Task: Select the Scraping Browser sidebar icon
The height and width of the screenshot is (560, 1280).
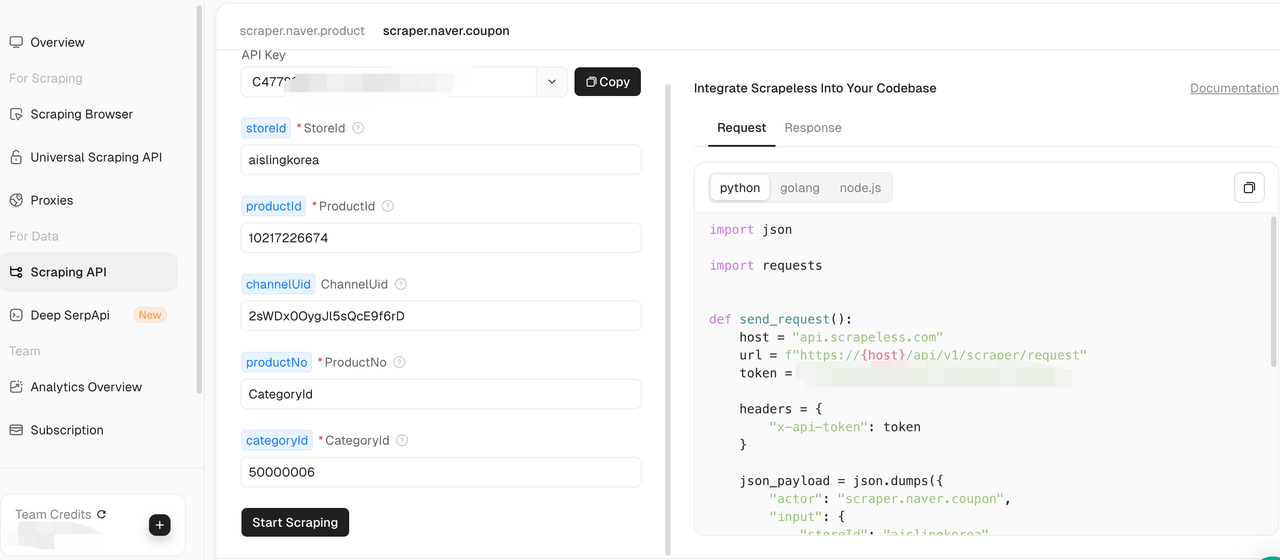Action: click(16, 114)
